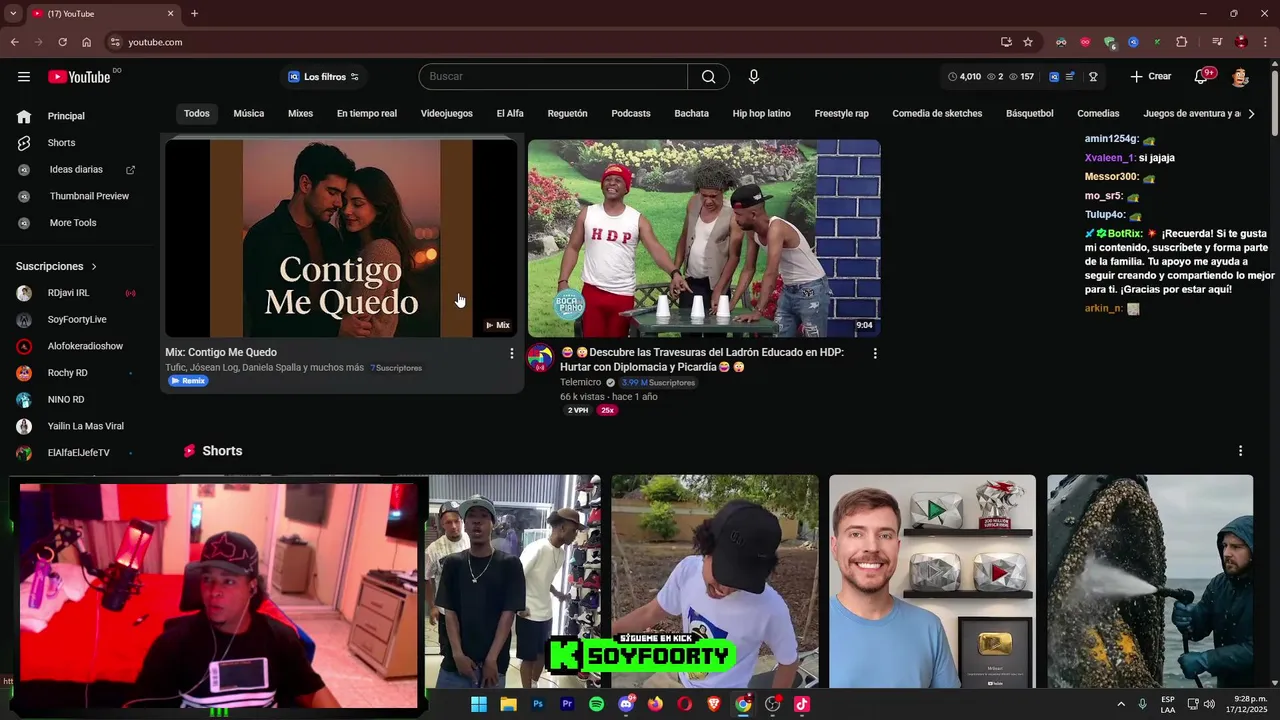
Task: Expand the Suscripciones section chevron
Action: (94, 267)
